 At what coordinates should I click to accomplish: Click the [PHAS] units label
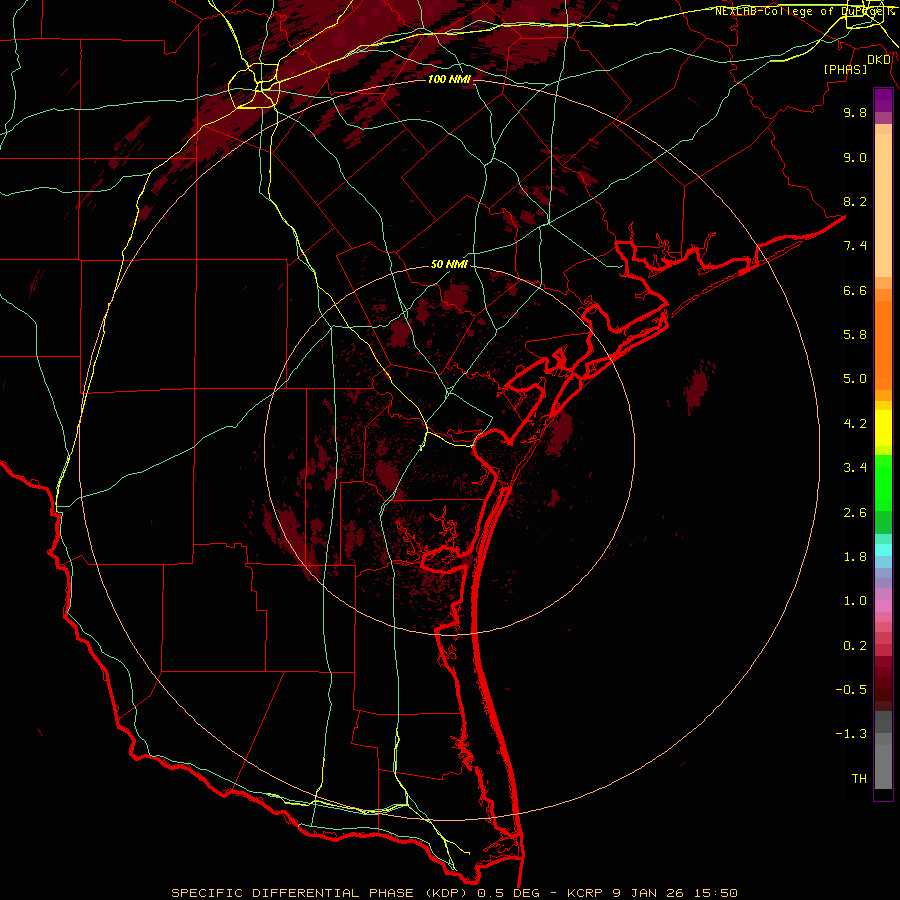click(x=845, y=69)
